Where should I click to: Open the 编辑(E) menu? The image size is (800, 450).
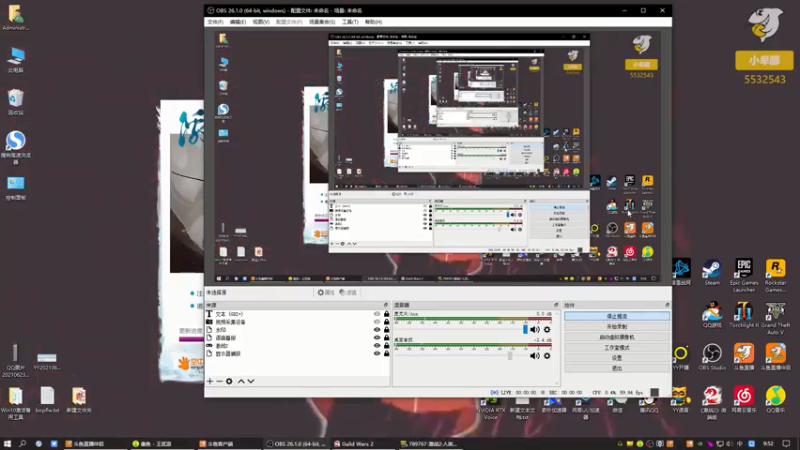tap(238, 22)
